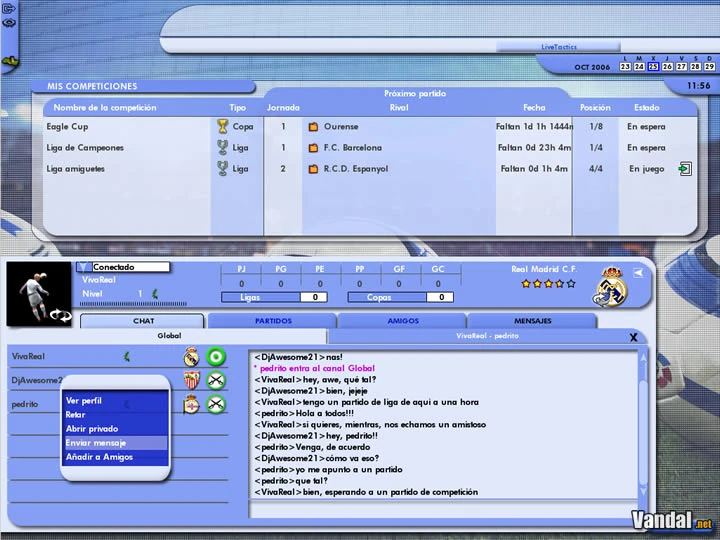Click the chat scrollbar down arrow
The height and width of the screenshot is (540, 720).
[x=643, y=491]
